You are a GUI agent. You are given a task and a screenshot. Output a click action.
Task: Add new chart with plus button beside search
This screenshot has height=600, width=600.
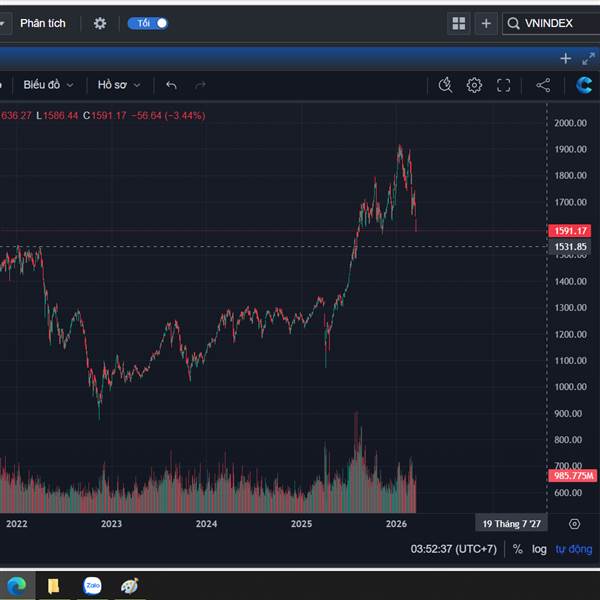click(x=486, y=23)
